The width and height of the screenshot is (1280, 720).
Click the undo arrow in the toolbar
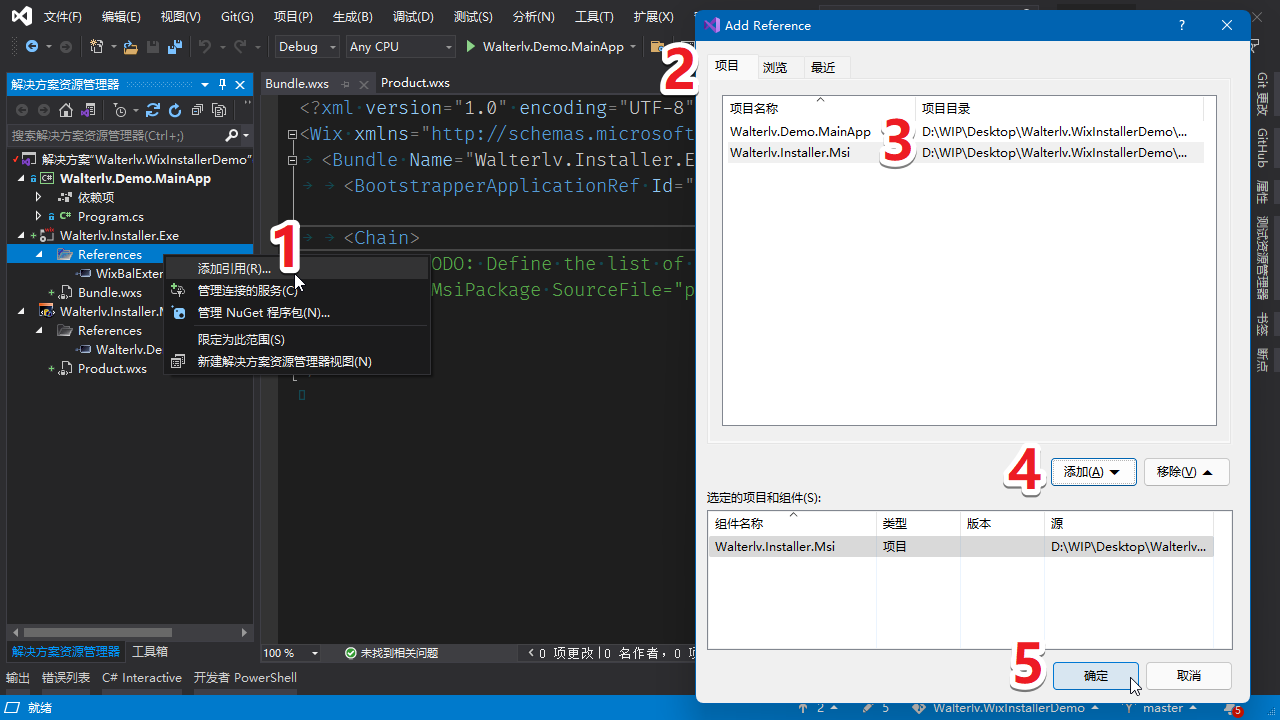click(205, 47)
